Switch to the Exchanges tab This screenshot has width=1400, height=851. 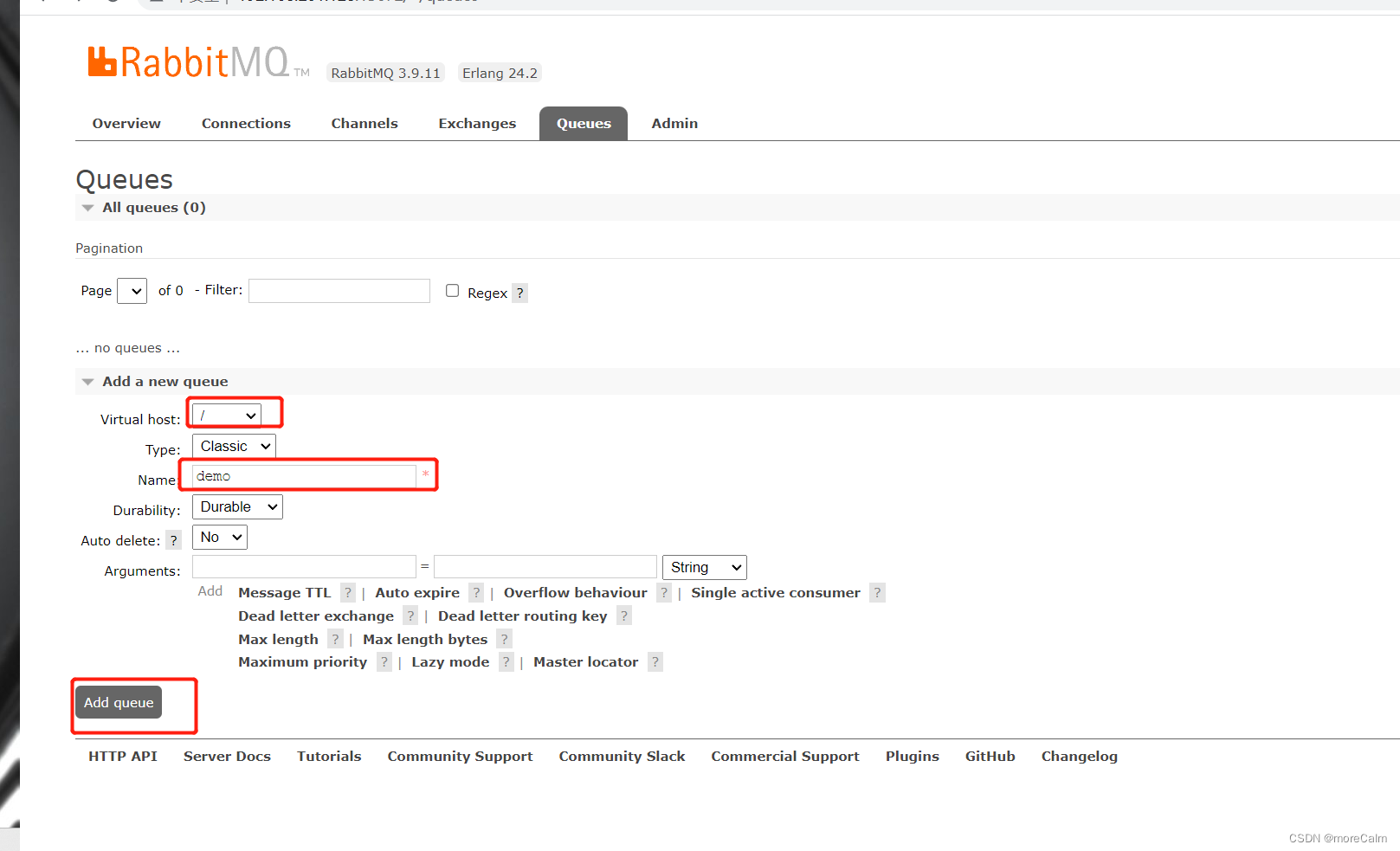[x=476, y=123]
